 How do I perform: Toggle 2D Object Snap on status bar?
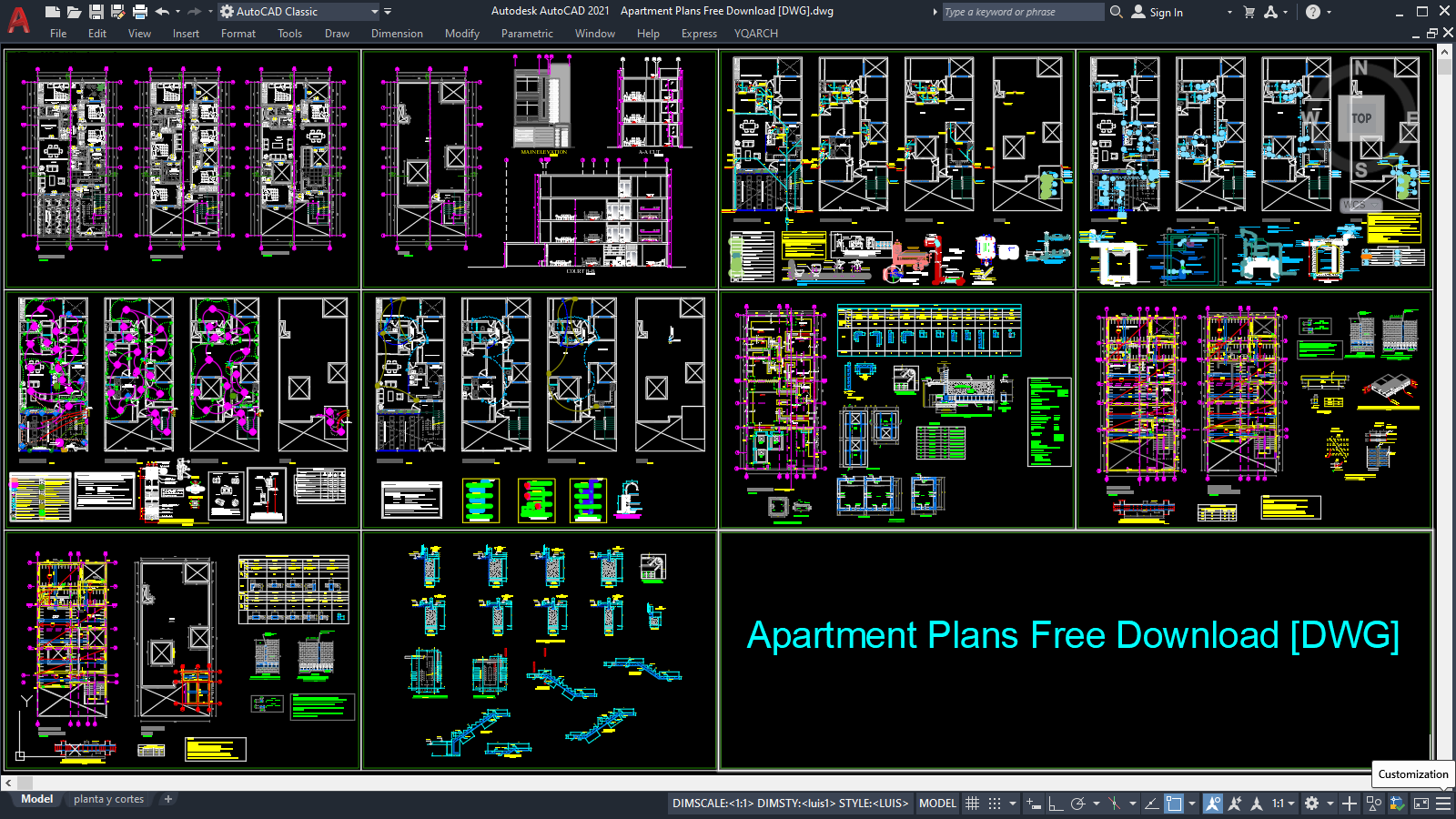[1174, 804]
